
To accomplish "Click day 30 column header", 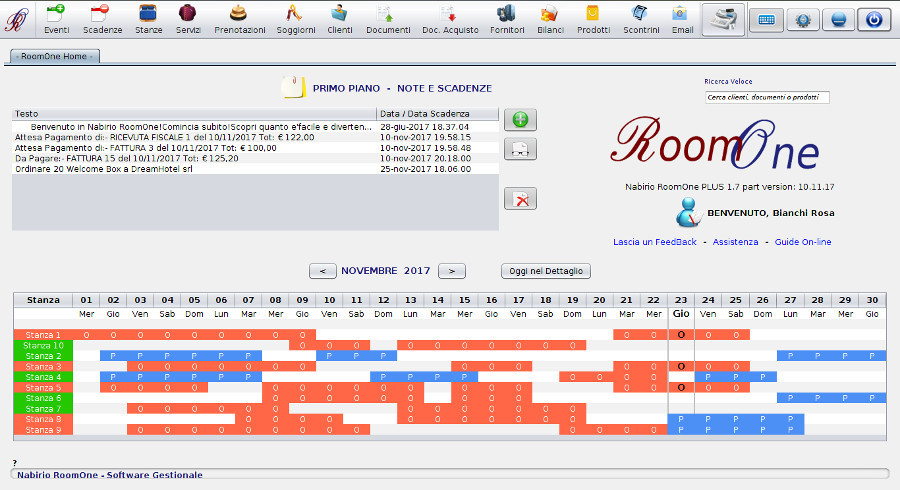I will 872,300.
